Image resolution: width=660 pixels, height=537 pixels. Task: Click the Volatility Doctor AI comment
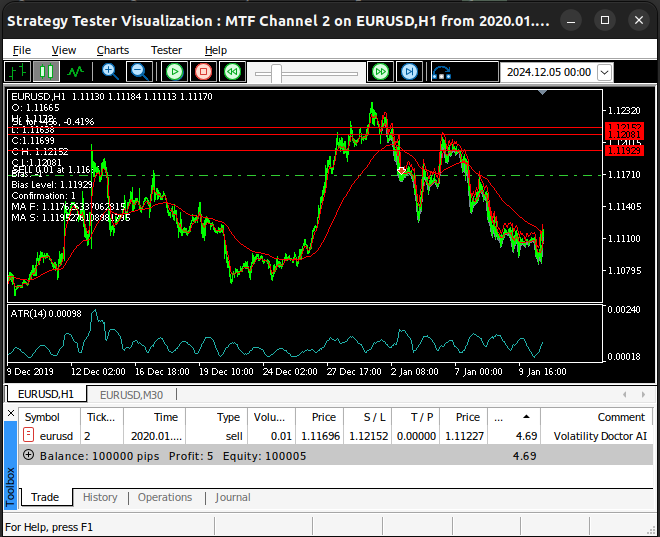[x=600, y=436]
